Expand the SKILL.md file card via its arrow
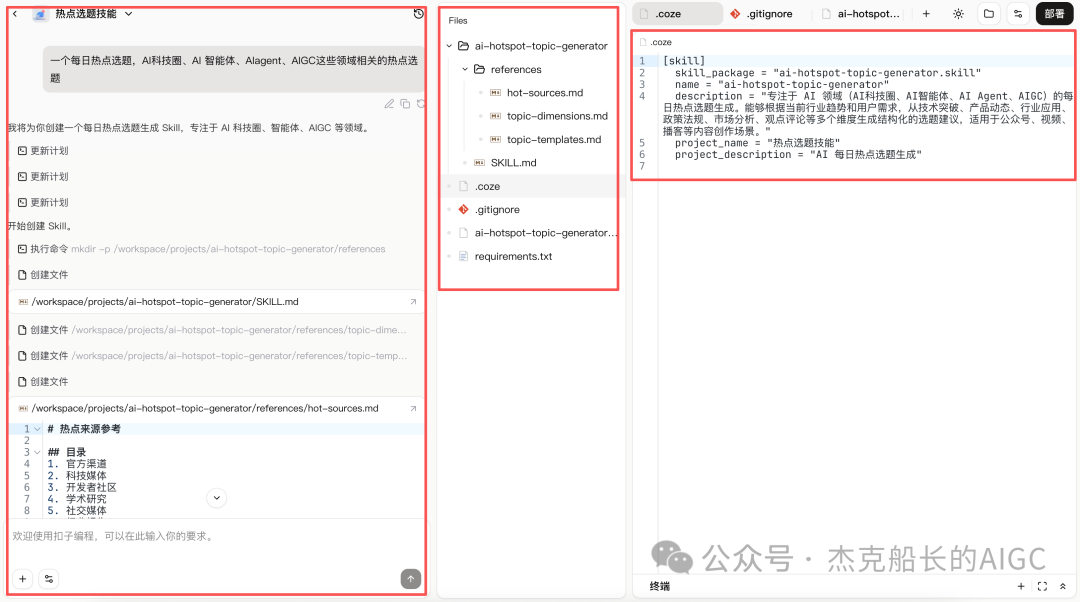 click(413, 302)
